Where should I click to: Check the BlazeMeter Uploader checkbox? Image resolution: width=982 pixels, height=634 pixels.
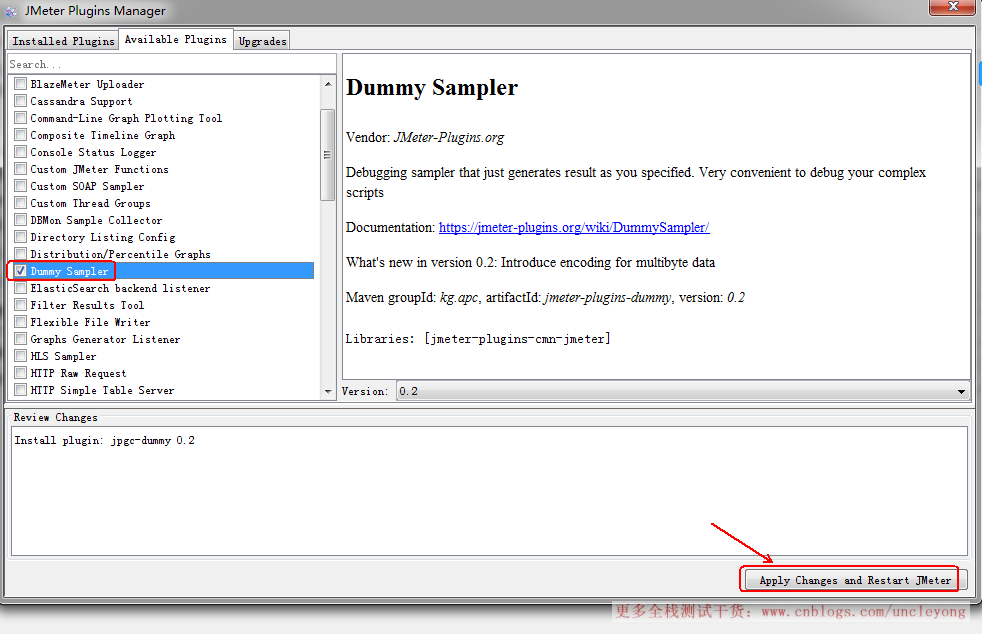[x=21, y=84]
